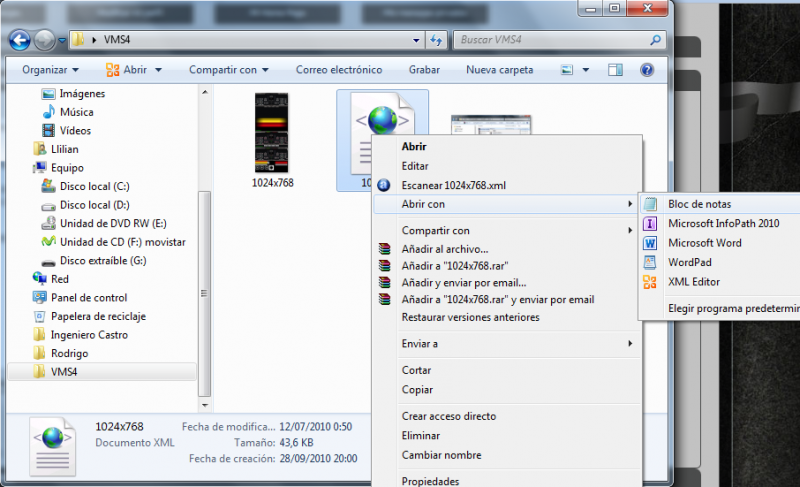Click Correo electrónico in toolbar

339,70
